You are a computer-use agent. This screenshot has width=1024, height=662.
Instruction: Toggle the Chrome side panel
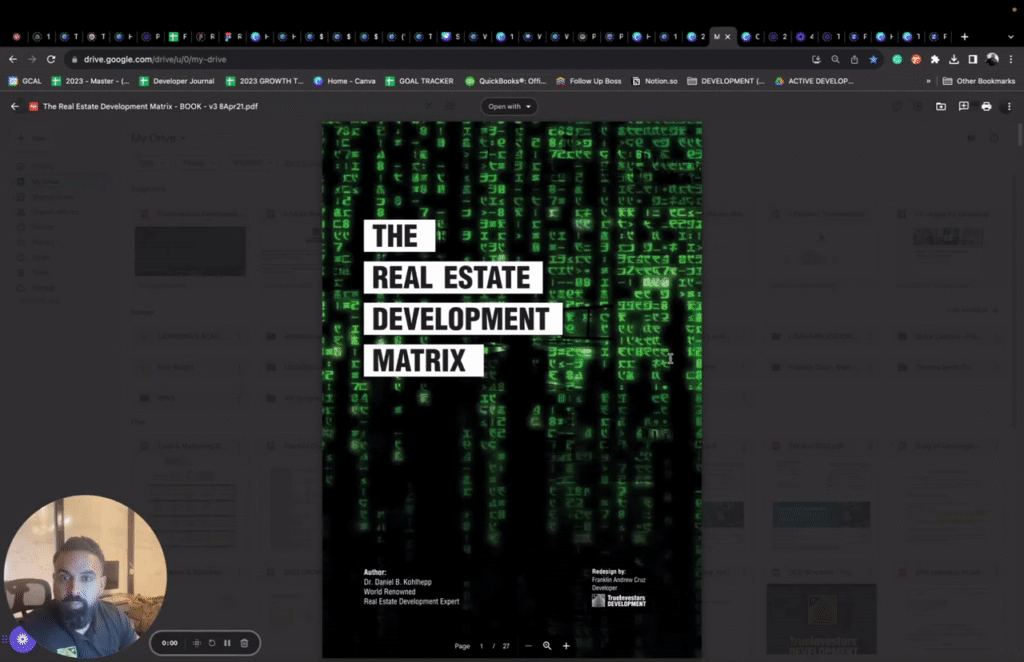pyautogui.click(x=972, y=60)
